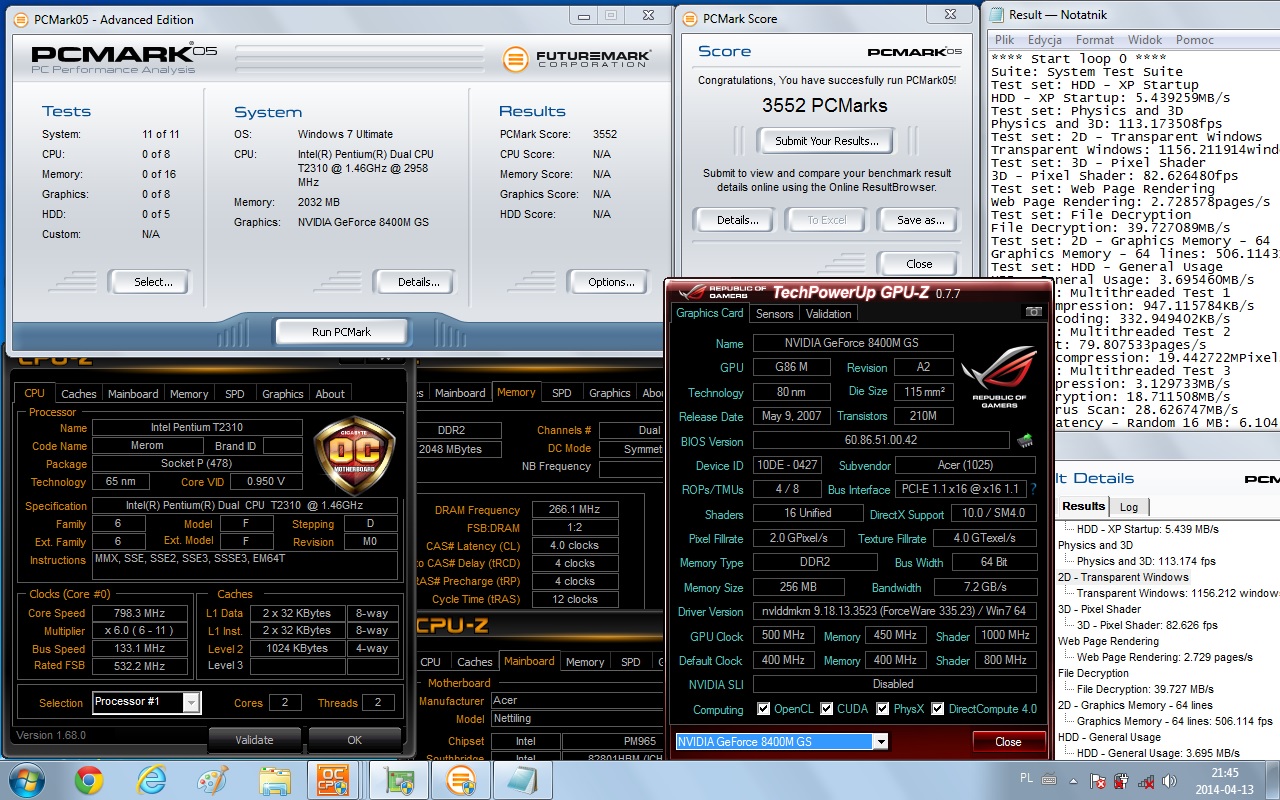Open Windows Explorer from the taskbar

click(274, 780)
